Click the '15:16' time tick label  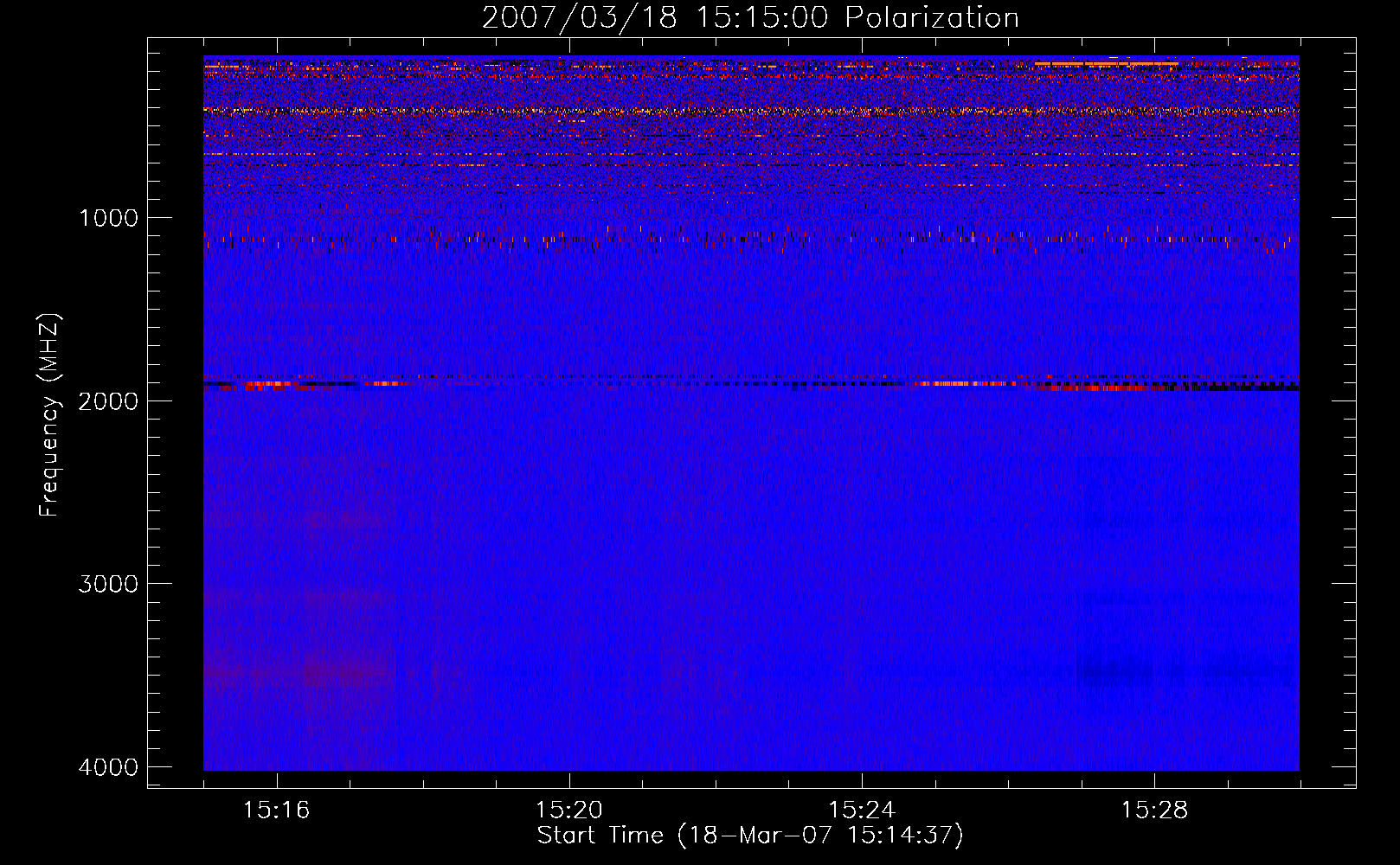[x=276, y=810]
